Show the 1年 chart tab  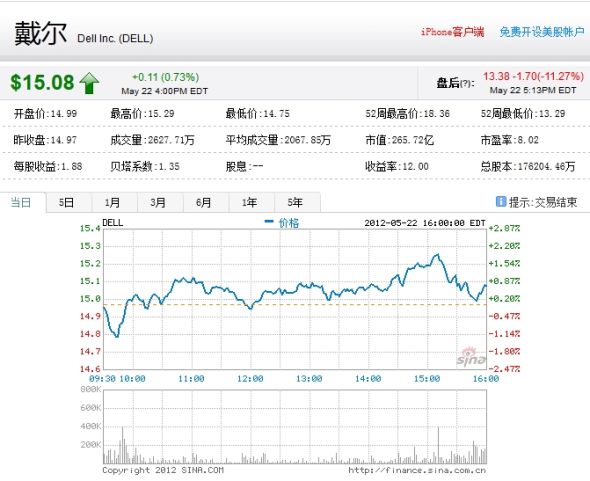coord(249,202)
